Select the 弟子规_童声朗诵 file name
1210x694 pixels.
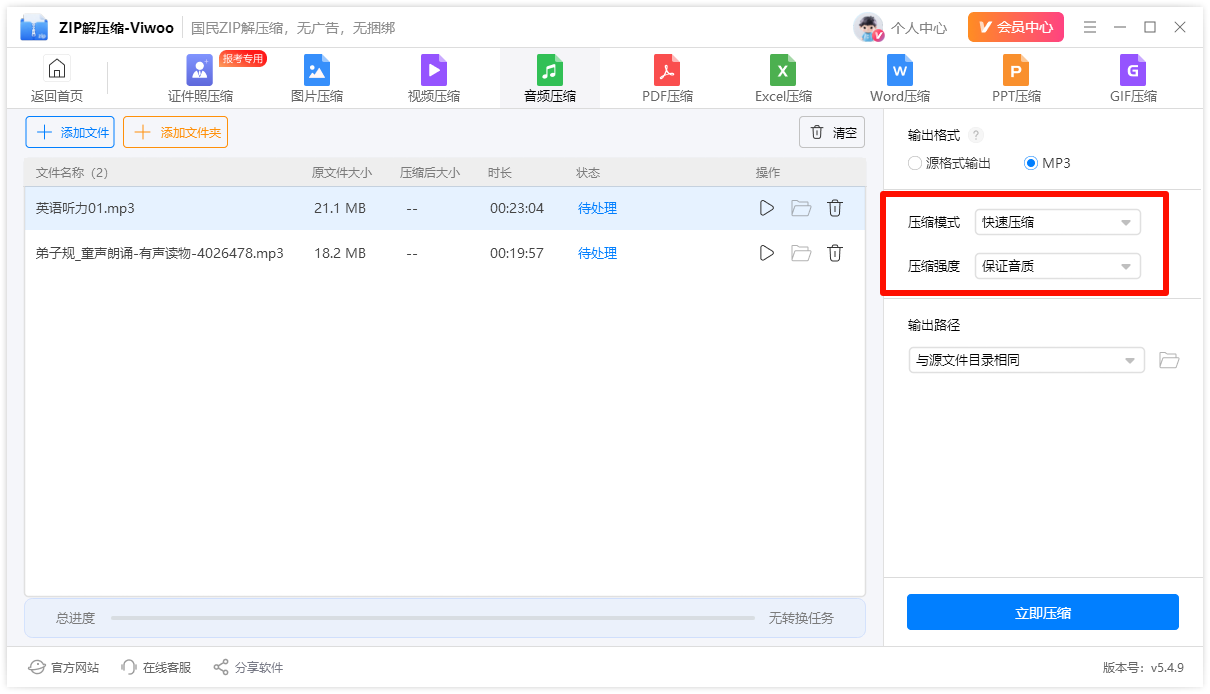(160, 253)
